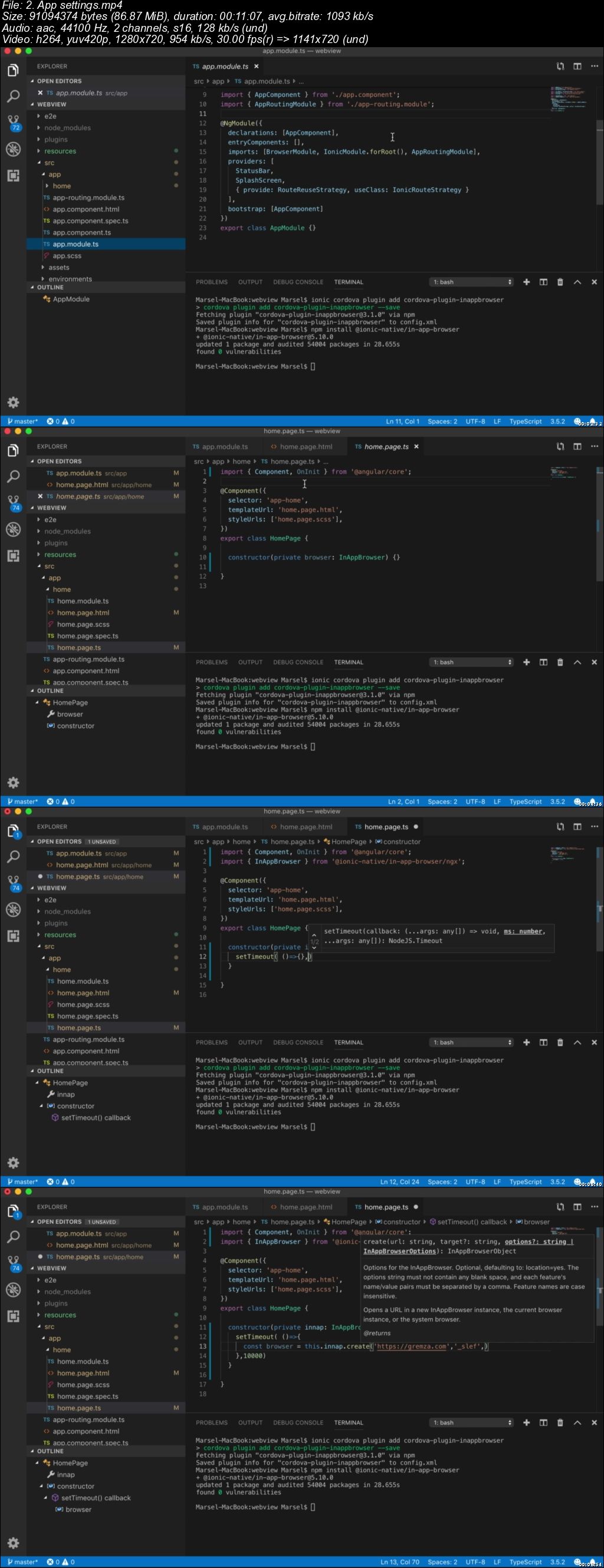Click editor vertical scrollbar in app.module.ts window
Viewport: 604px width, 1568px height.
click(x=600, y=162)
